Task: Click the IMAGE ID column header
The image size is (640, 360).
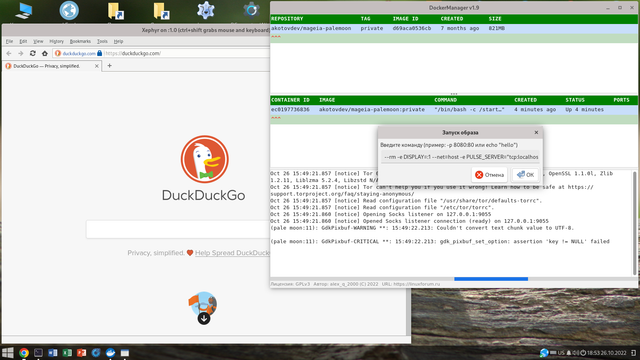Action: 405,19
